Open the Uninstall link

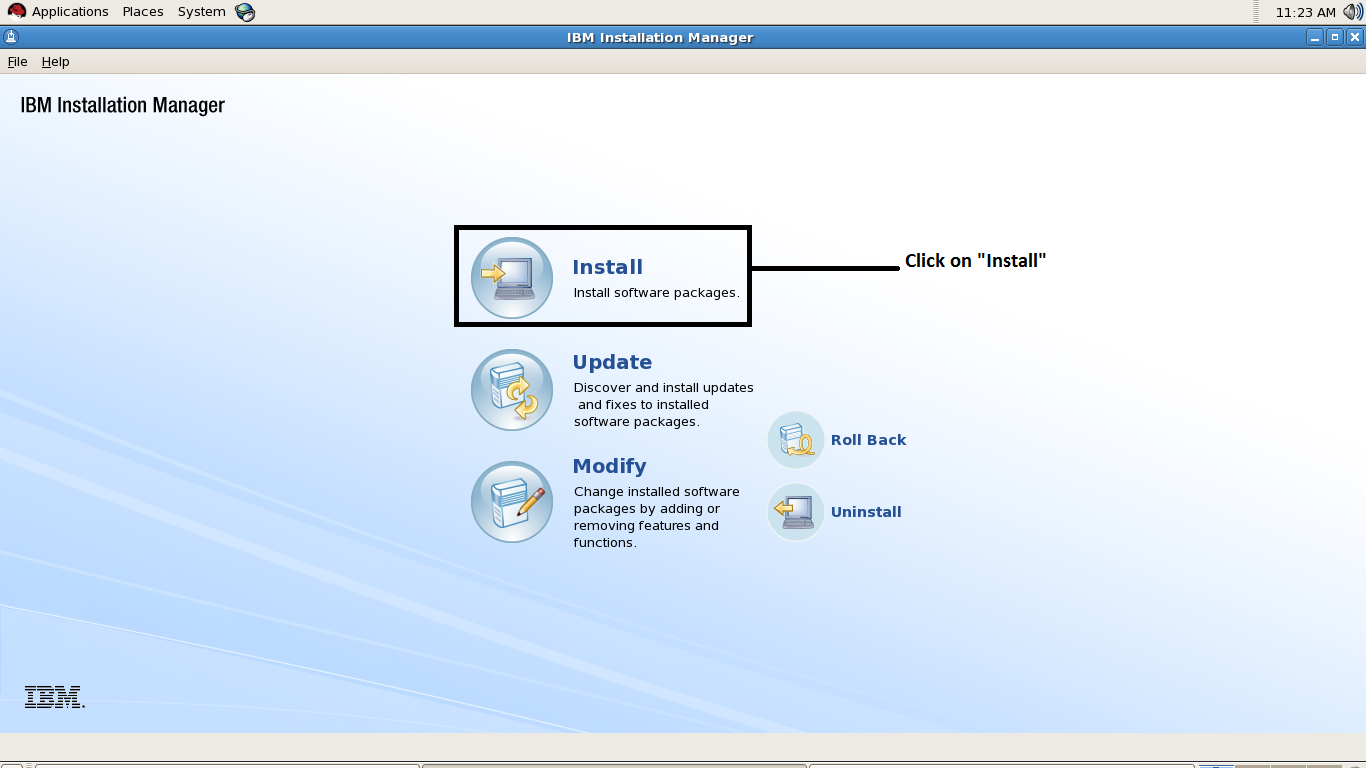pyautogui.click(x=866, y=512)
